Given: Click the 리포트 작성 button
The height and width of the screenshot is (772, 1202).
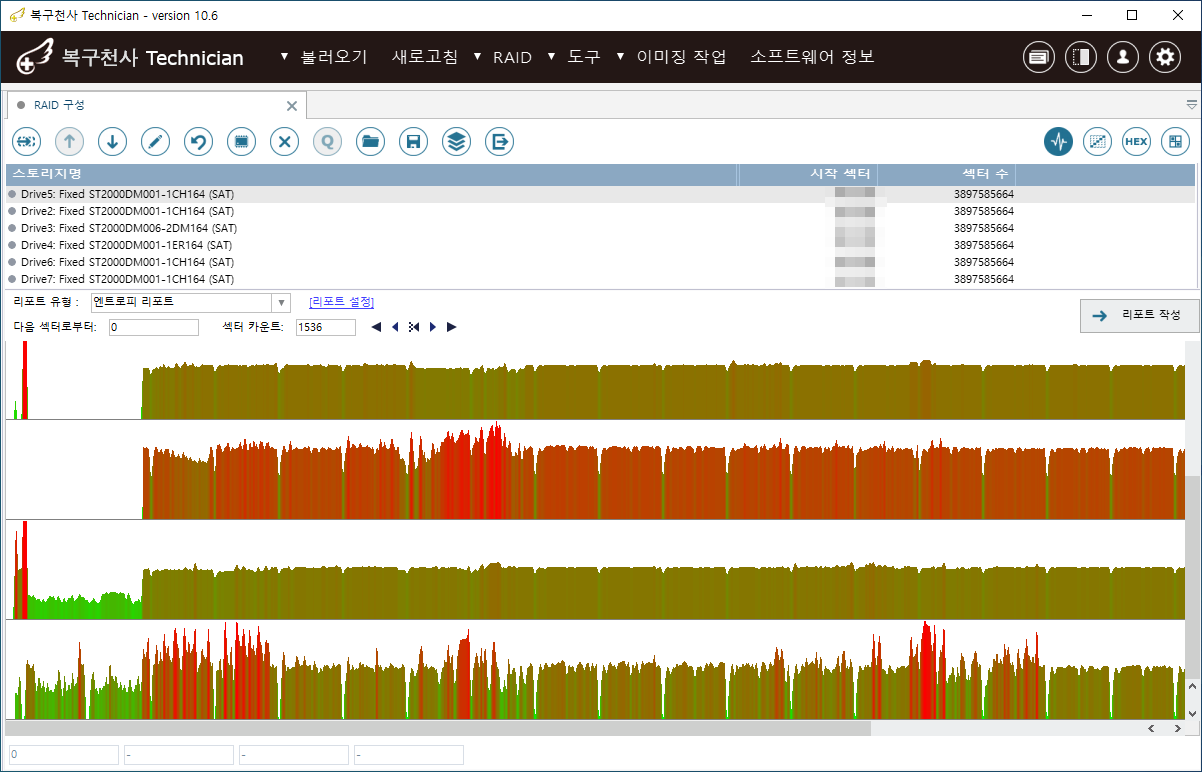Looking at the screenshot, I should [1139, 315].
